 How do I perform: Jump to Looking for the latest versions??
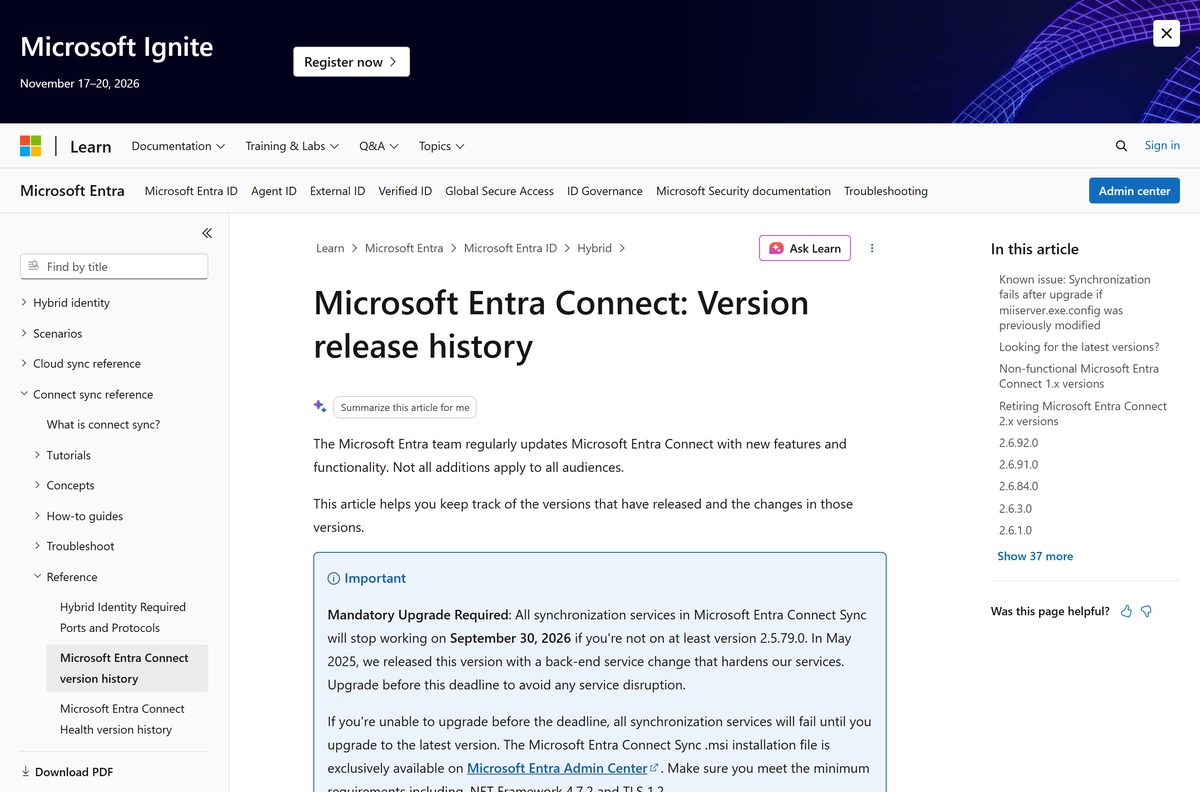(x=1079, y=347)
